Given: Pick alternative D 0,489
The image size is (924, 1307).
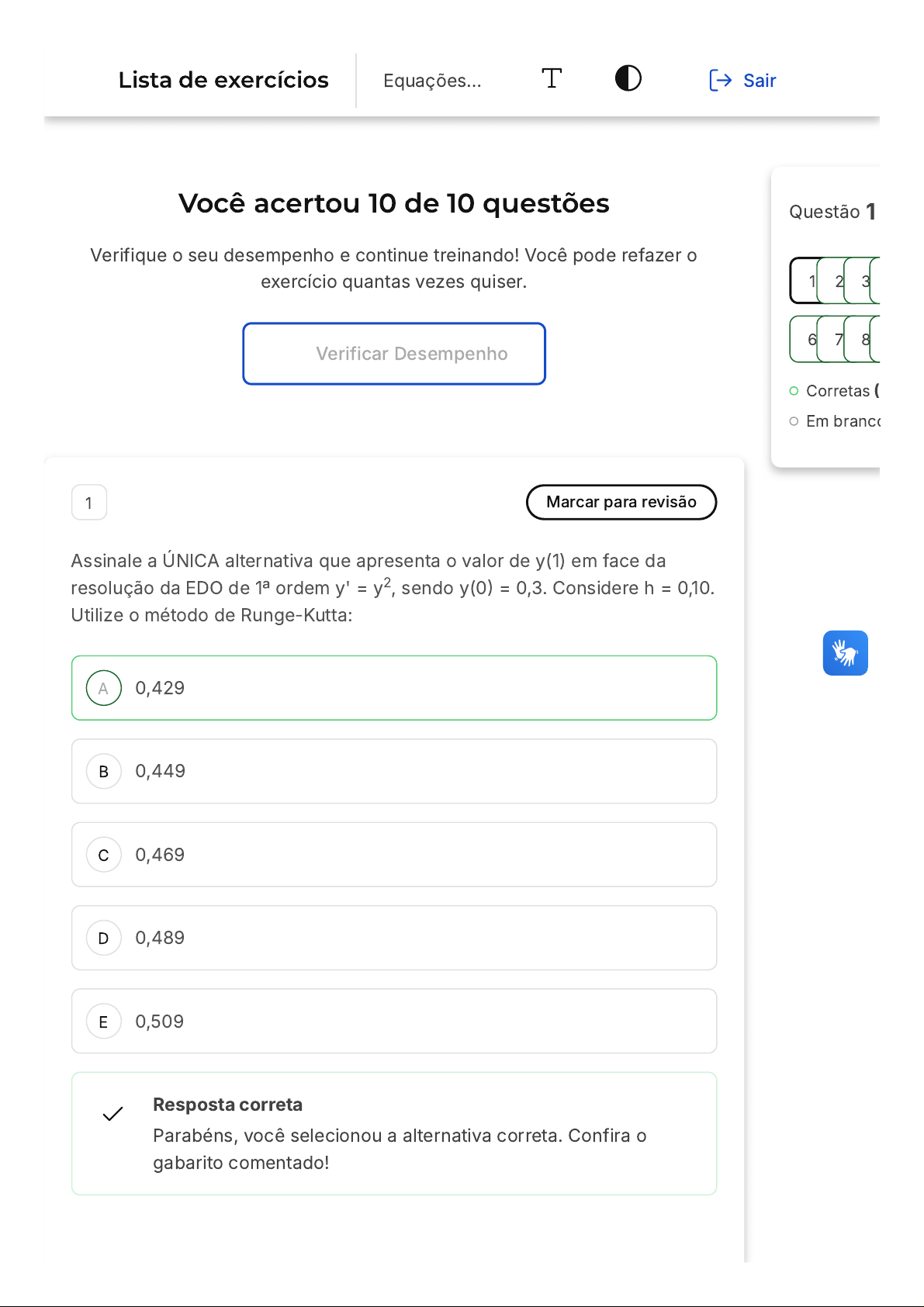Looking at the screenshot, I should point(393,938).
